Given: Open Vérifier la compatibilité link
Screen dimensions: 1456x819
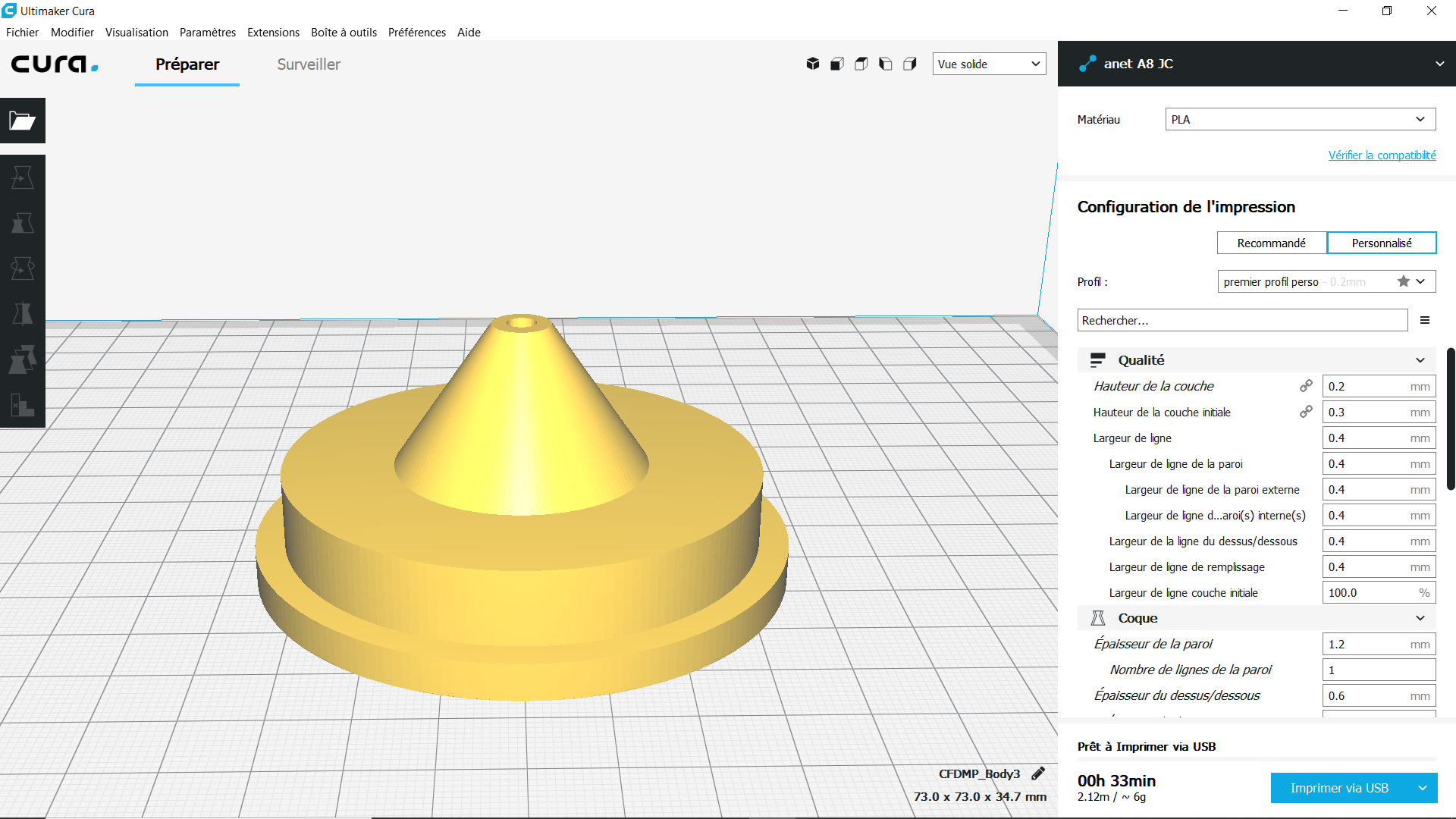Looking at the screenshot, I should click(1382, 155).
